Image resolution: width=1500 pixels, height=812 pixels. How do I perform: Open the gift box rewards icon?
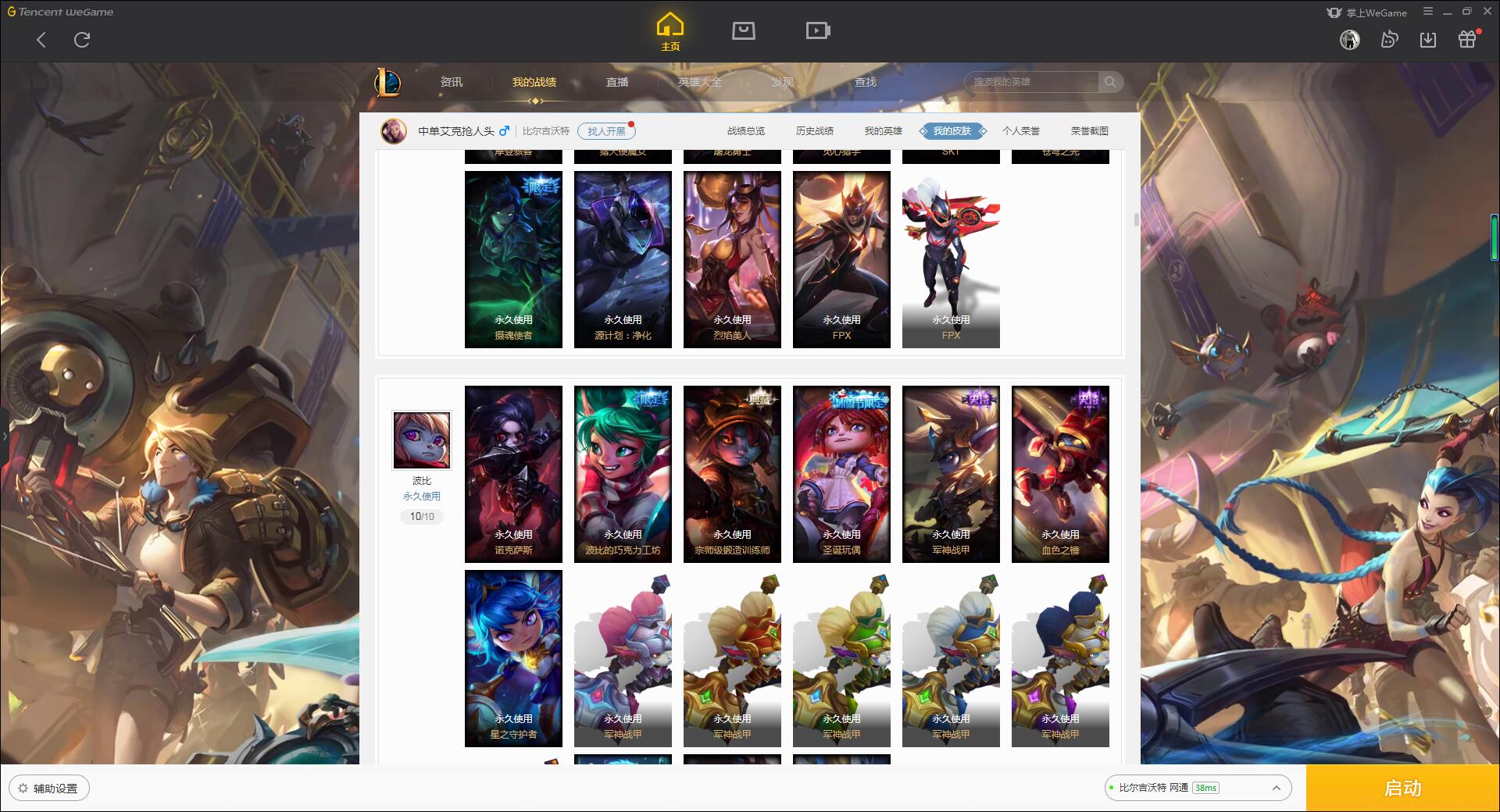click(1467, 39)
